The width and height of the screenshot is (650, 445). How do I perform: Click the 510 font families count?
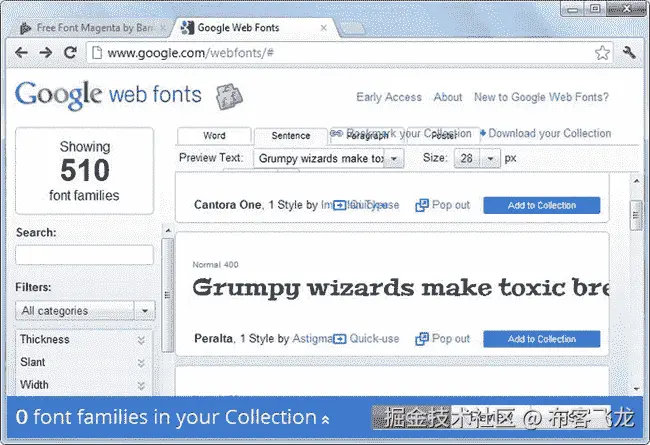coord(85,170)
